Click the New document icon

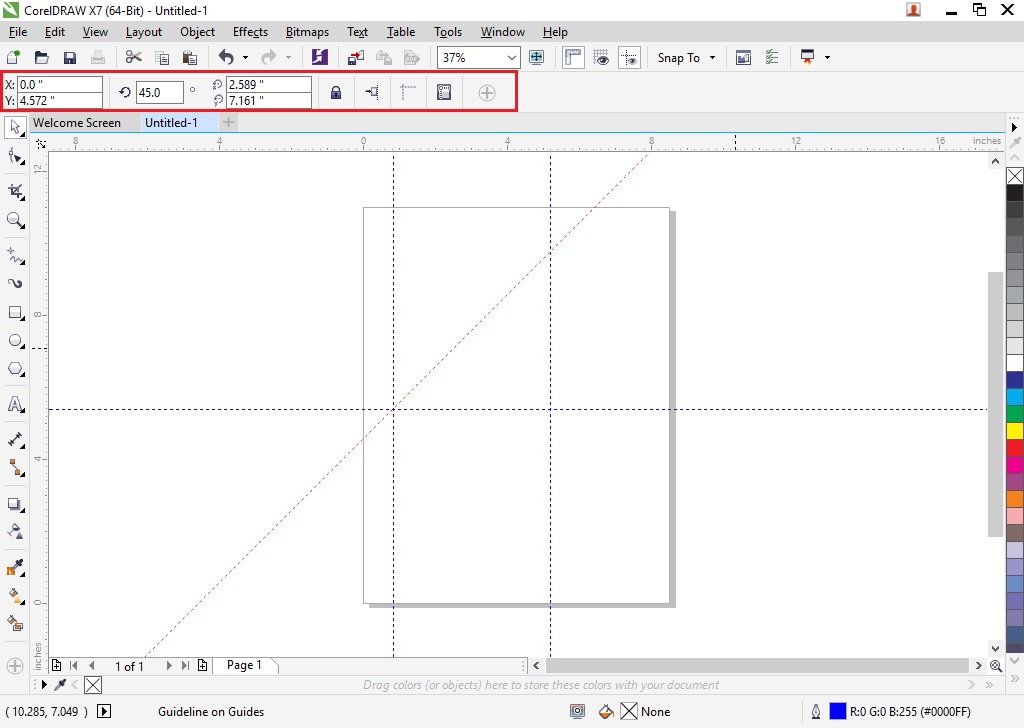pyautogui.click(x=13, y=57)
